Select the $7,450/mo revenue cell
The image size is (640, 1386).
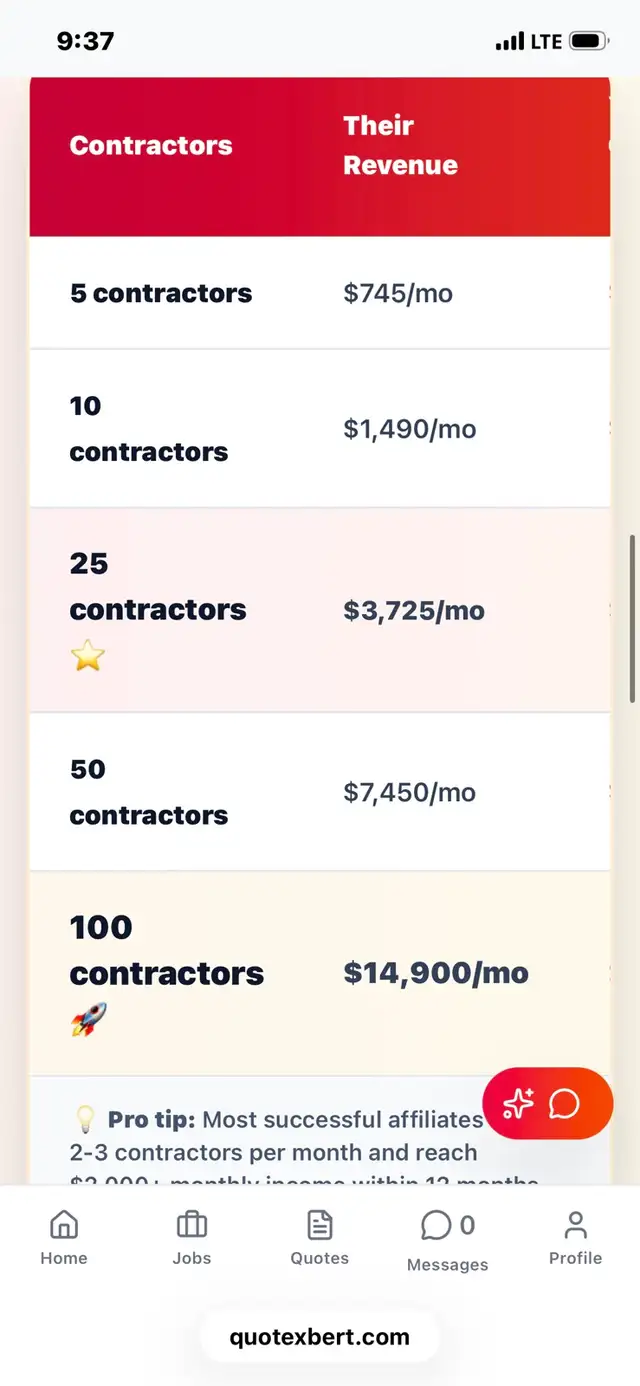coord(410,793)
